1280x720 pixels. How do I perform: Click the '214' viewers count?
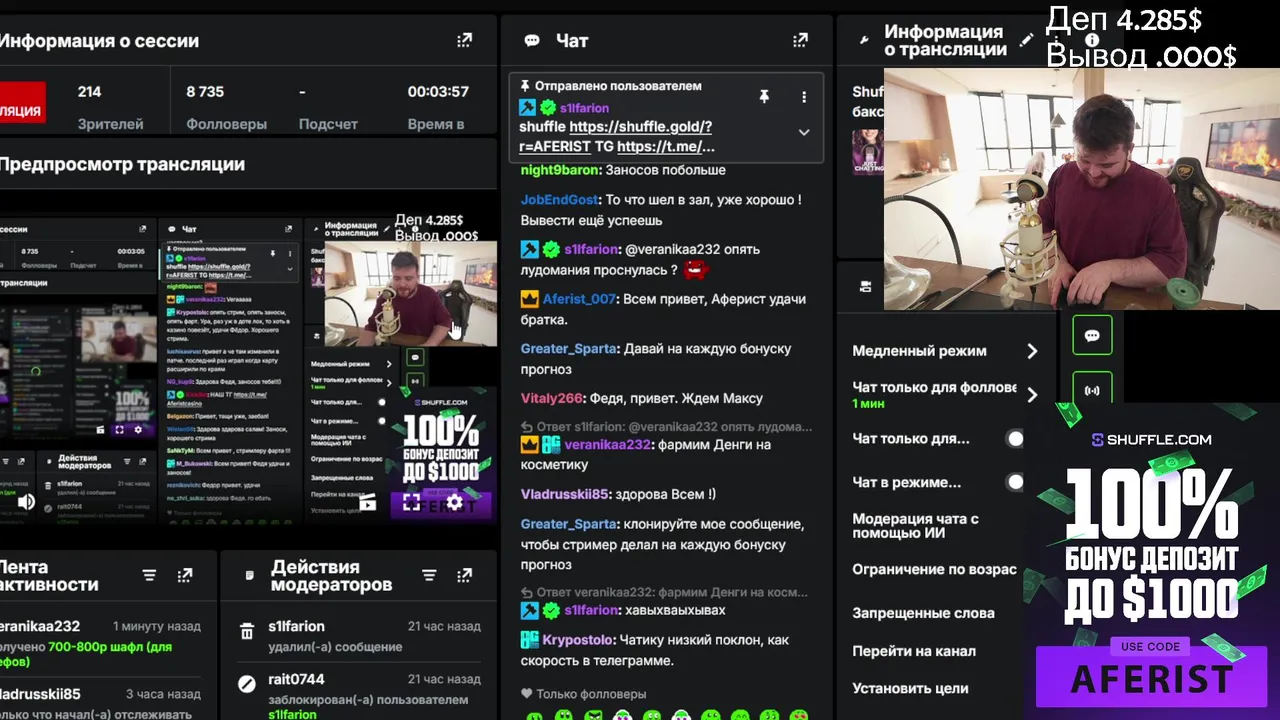click(89, 91)
